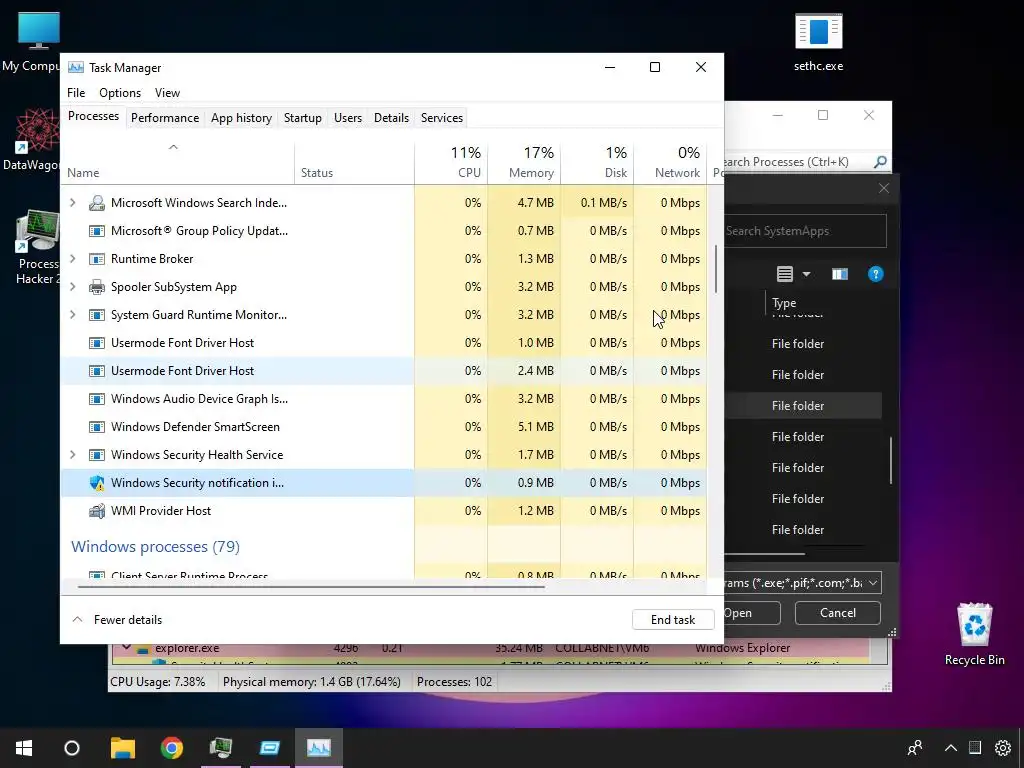Show hidden icons arrow in system tray
Screen dimensions: 1024x768
pos(951,748)
